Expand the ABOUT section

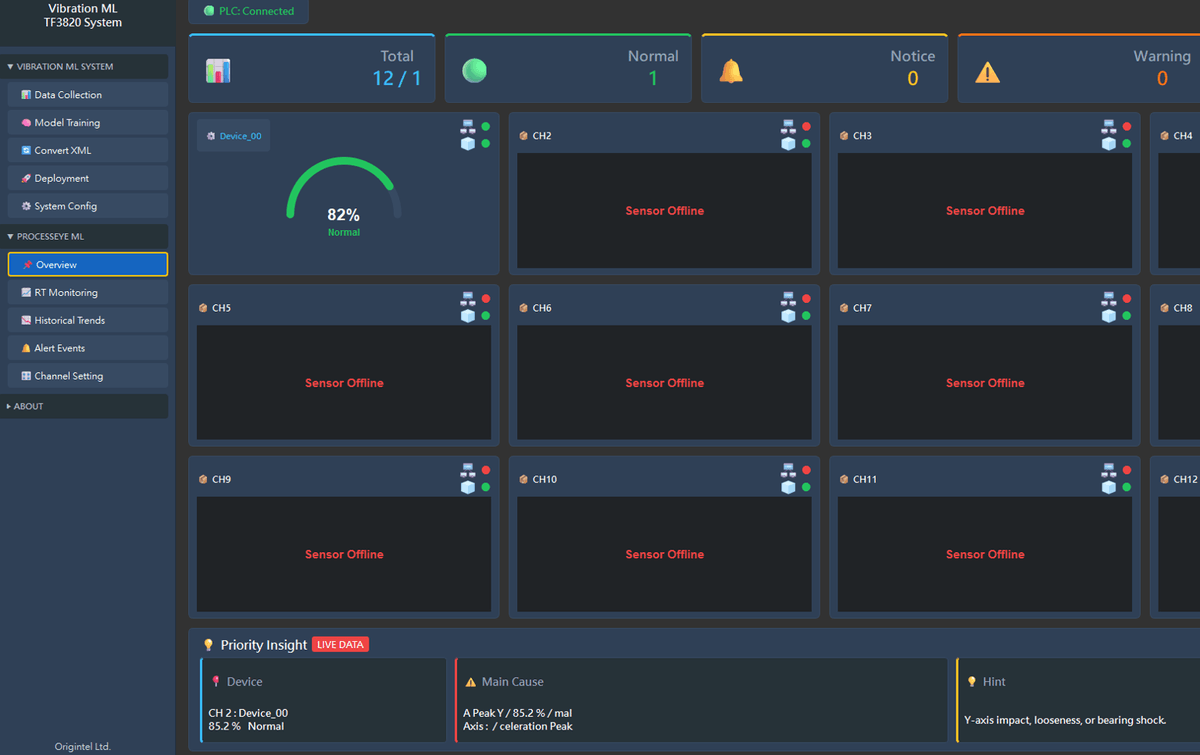click(84, 406)
